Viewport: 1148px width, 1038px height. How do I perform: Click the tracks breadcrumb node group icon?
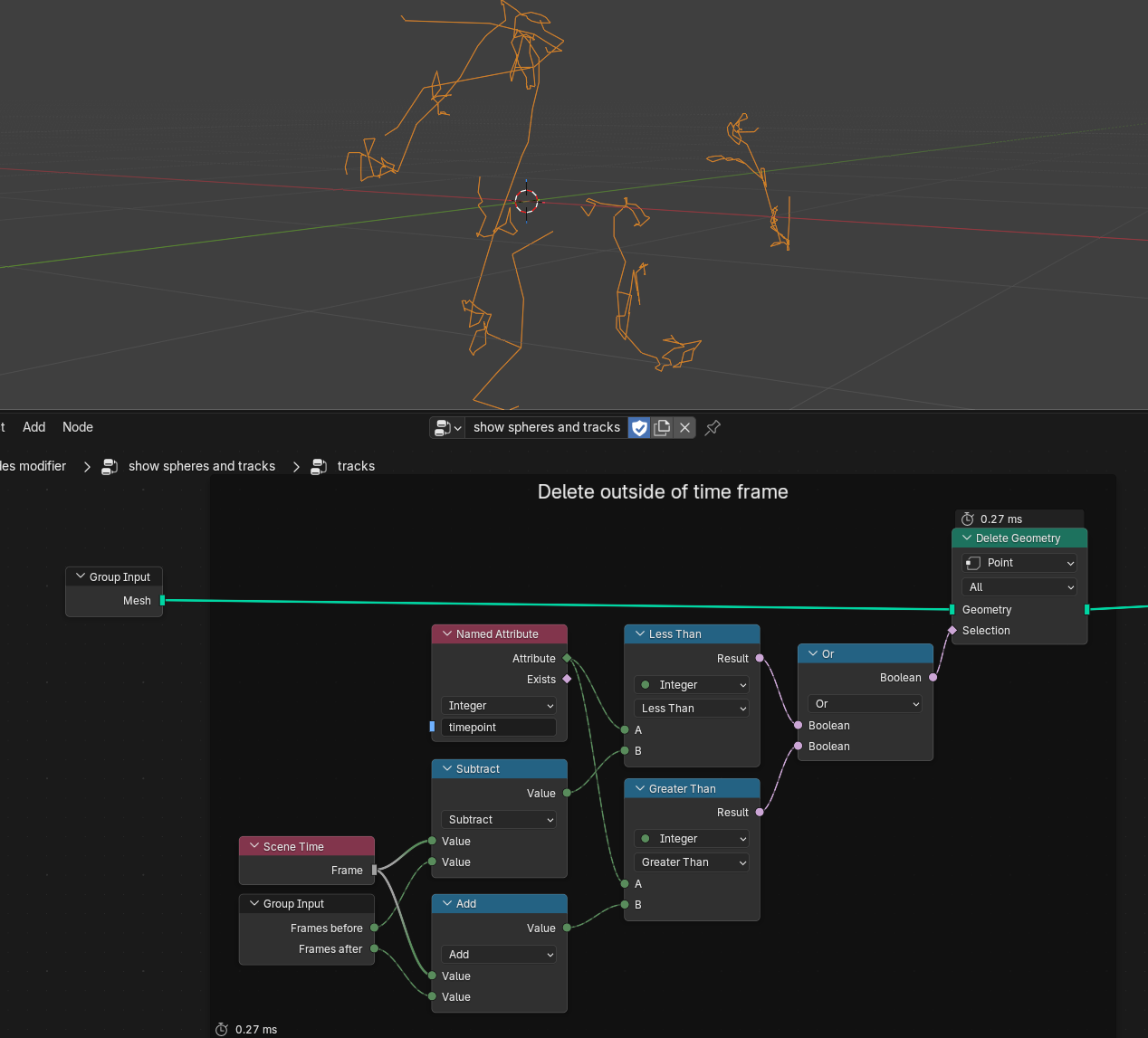[x=319, y=467]
